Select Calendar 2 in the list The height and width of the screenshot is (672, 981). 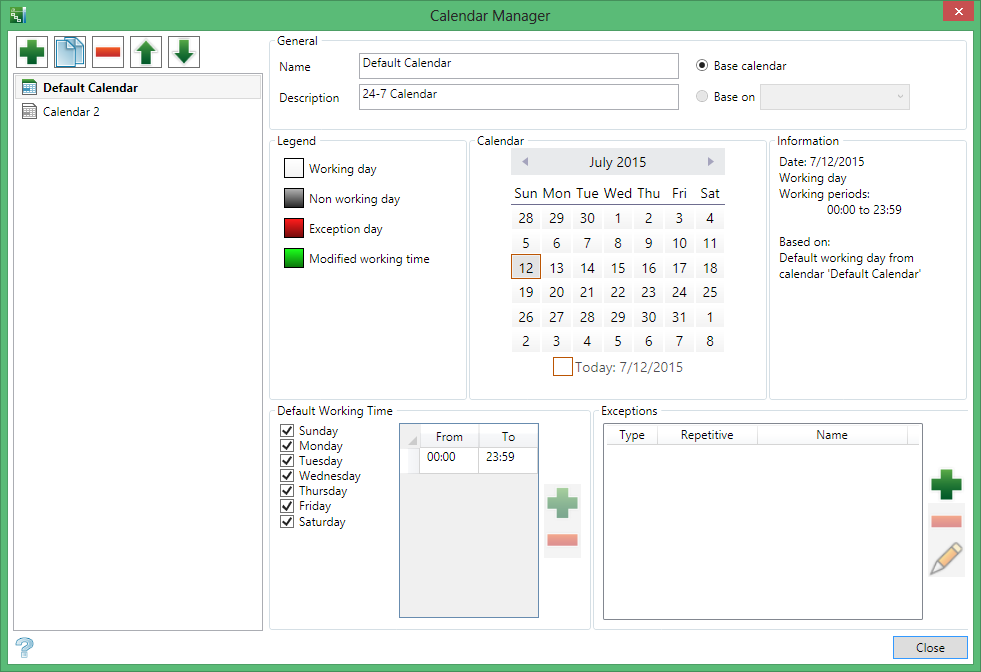(x=71, y=112)
